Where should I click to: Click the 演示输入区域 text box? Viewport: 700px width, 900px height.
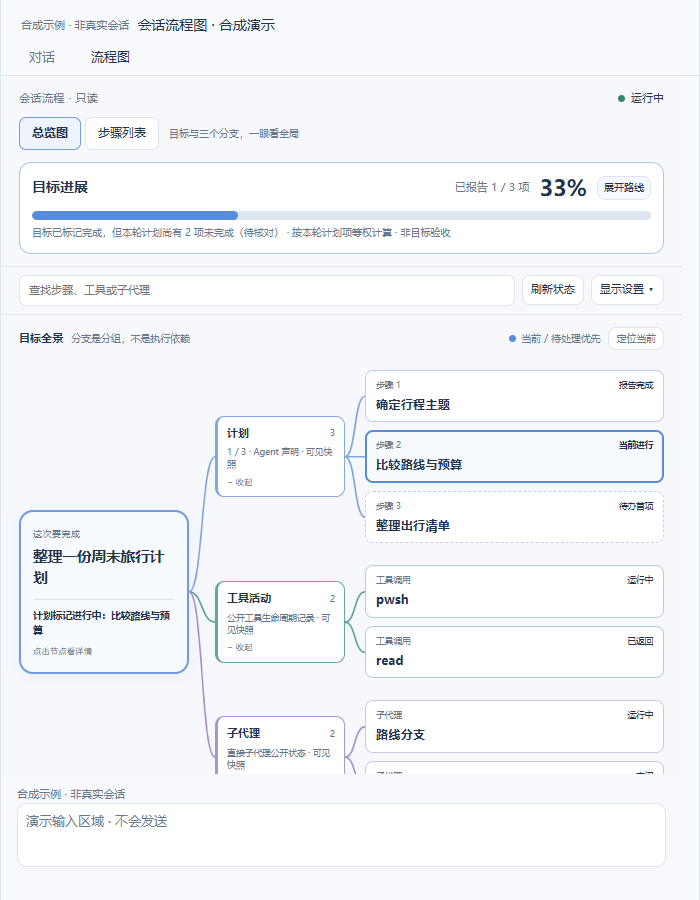tap(341, 835)
